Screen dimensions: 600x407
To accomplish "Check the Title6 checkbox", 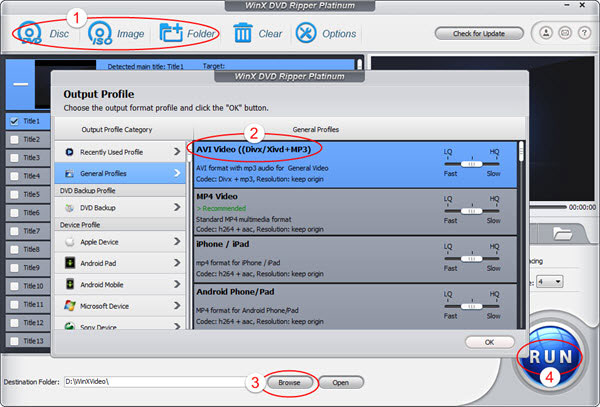I will click(x=15, y=213).
